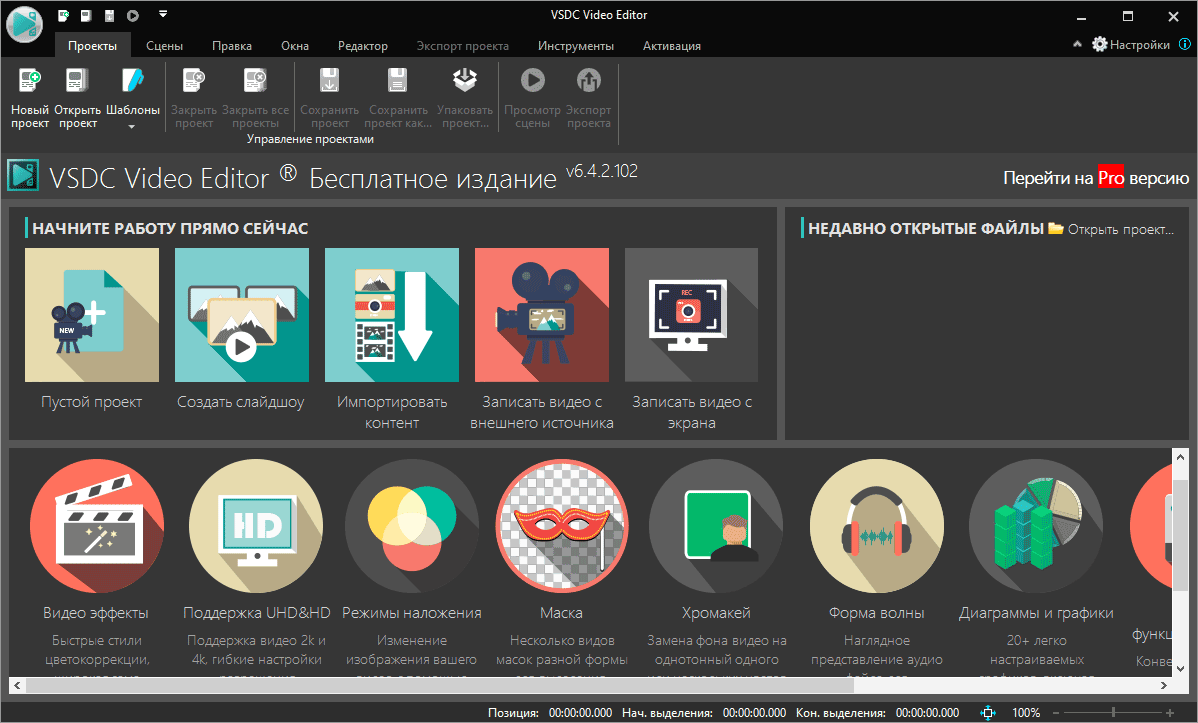Open the Сцены tab
Viewport: 1198px width, 723px height.
164,46
